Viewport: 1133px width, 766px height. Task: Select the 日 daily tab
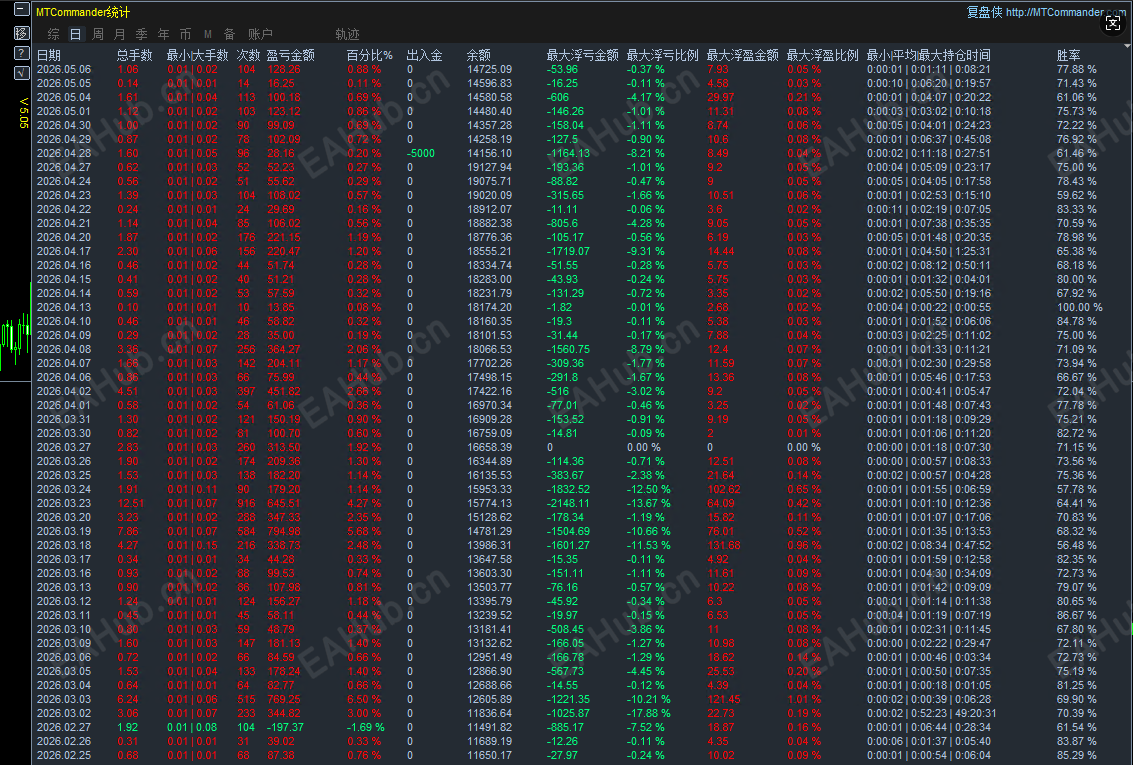(x=75, y=34)
